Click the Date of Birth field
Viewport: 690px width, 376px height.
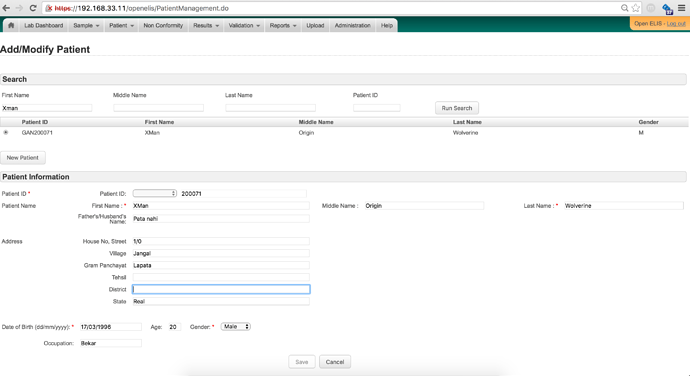110,327
